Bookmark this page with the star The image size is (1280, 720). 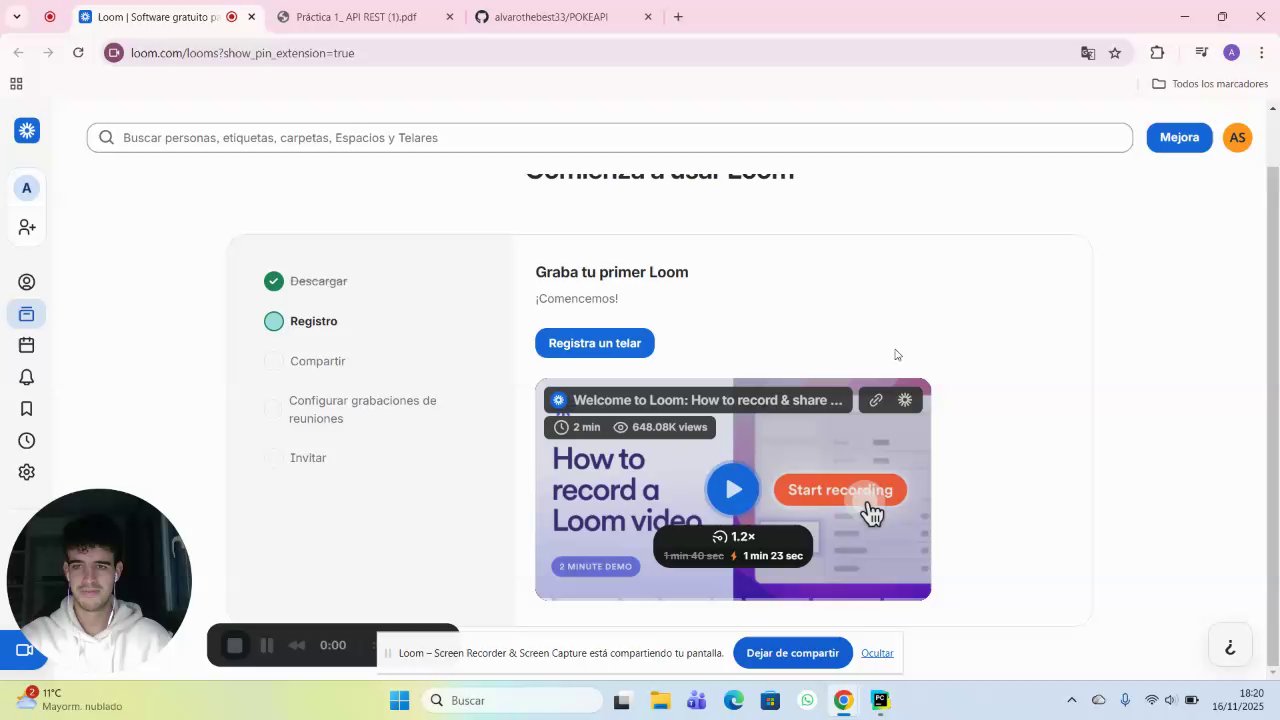1115,53
